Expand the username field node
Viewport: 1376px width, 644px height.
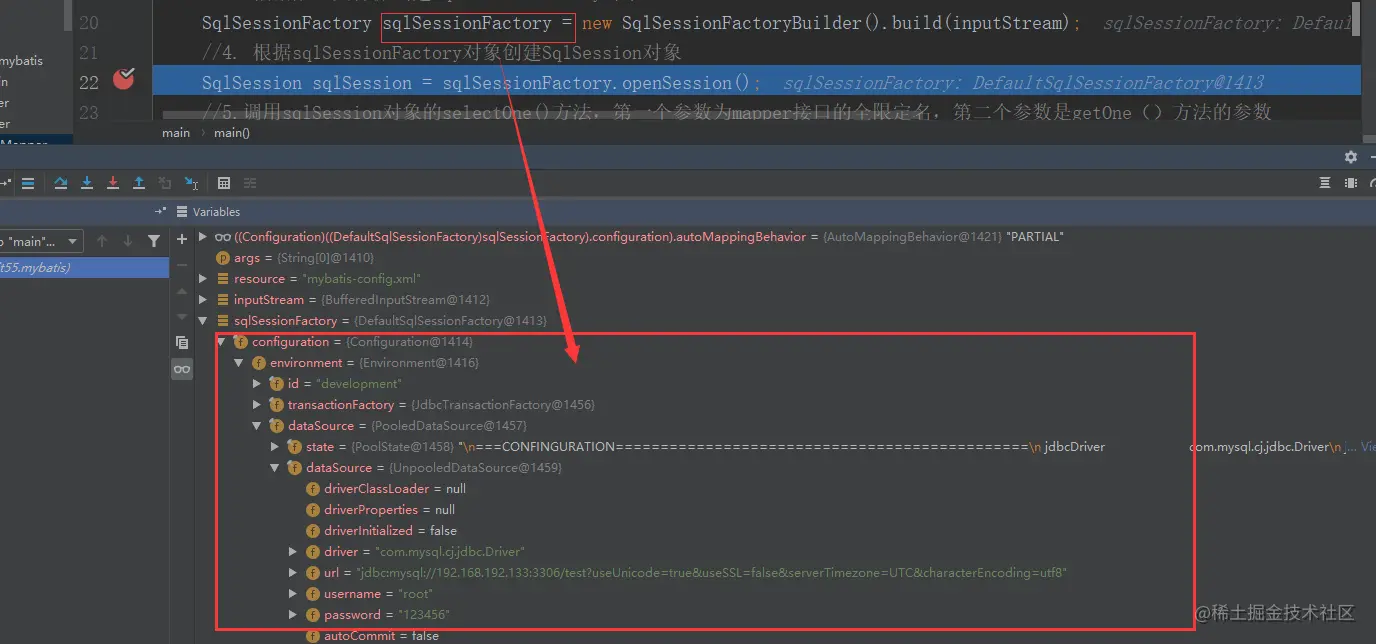[x=293, y=594]
